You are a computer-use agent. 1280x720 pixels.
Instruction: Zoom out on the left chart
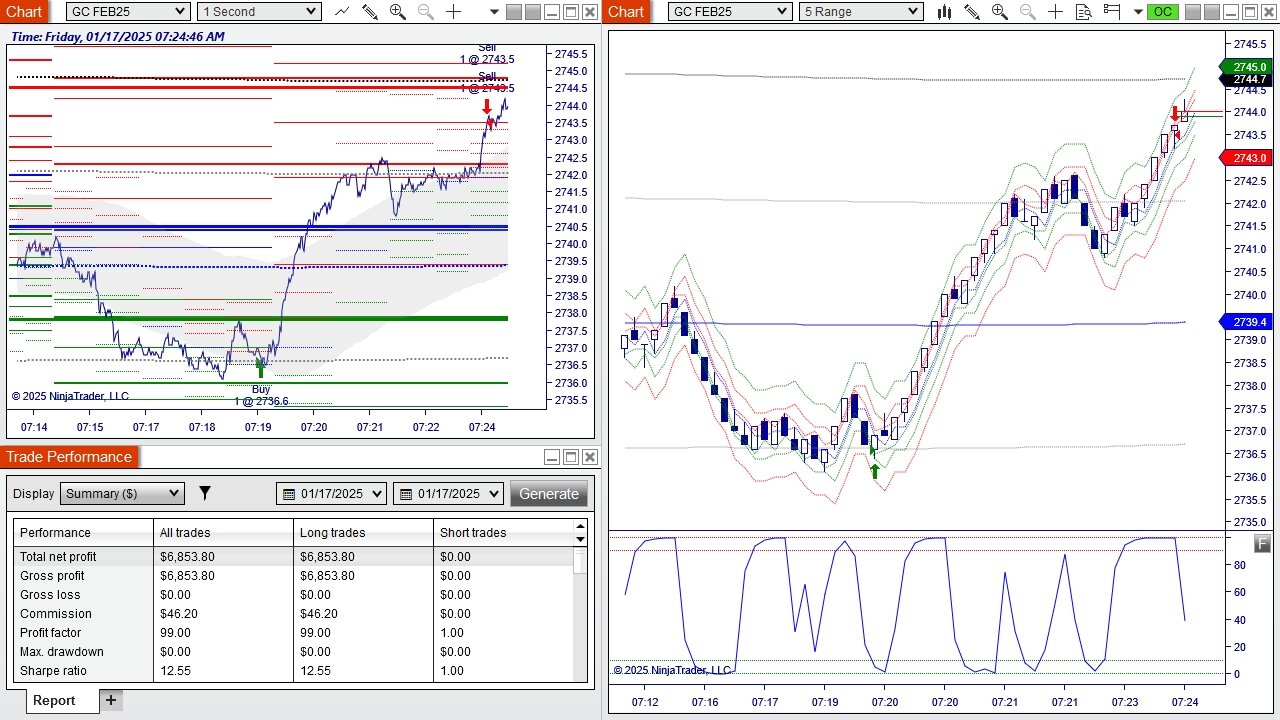point(425,12)
